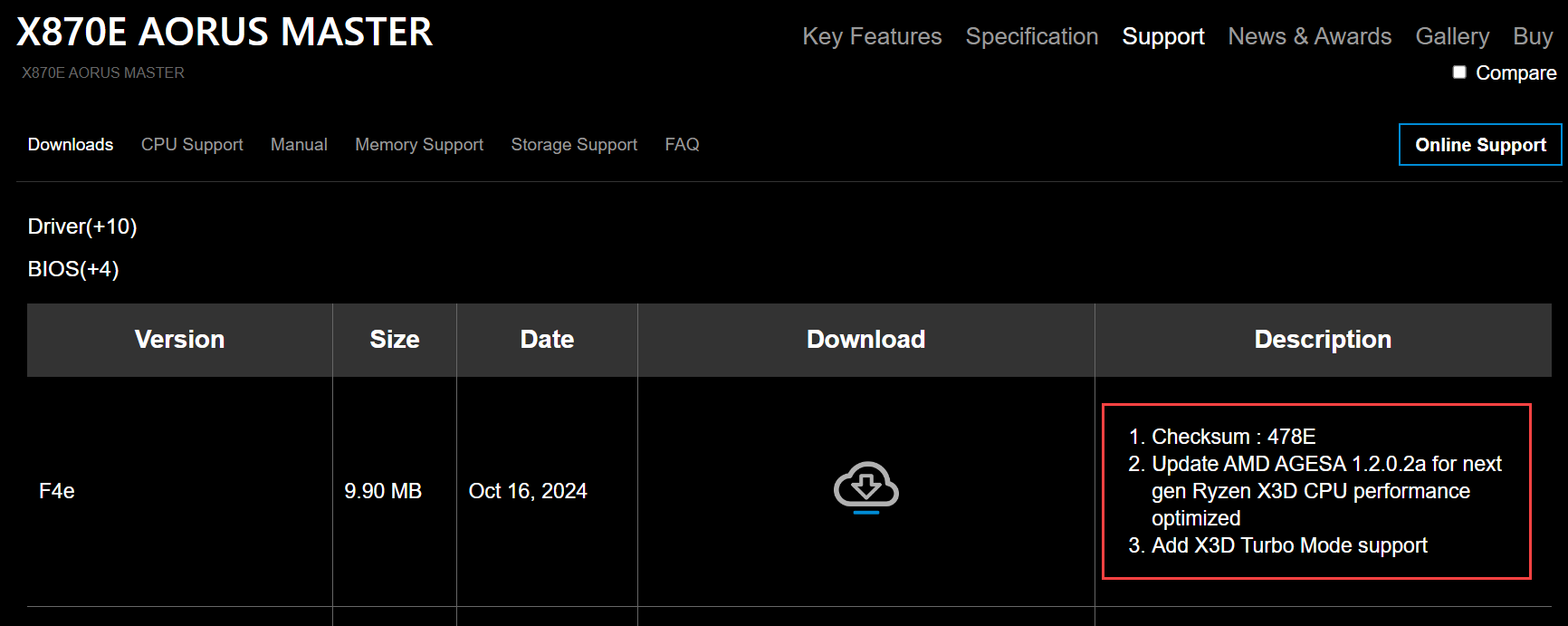Switch to Memory Support tab
The height and width of the screenshot is (626, 1568).
(419, 145)
